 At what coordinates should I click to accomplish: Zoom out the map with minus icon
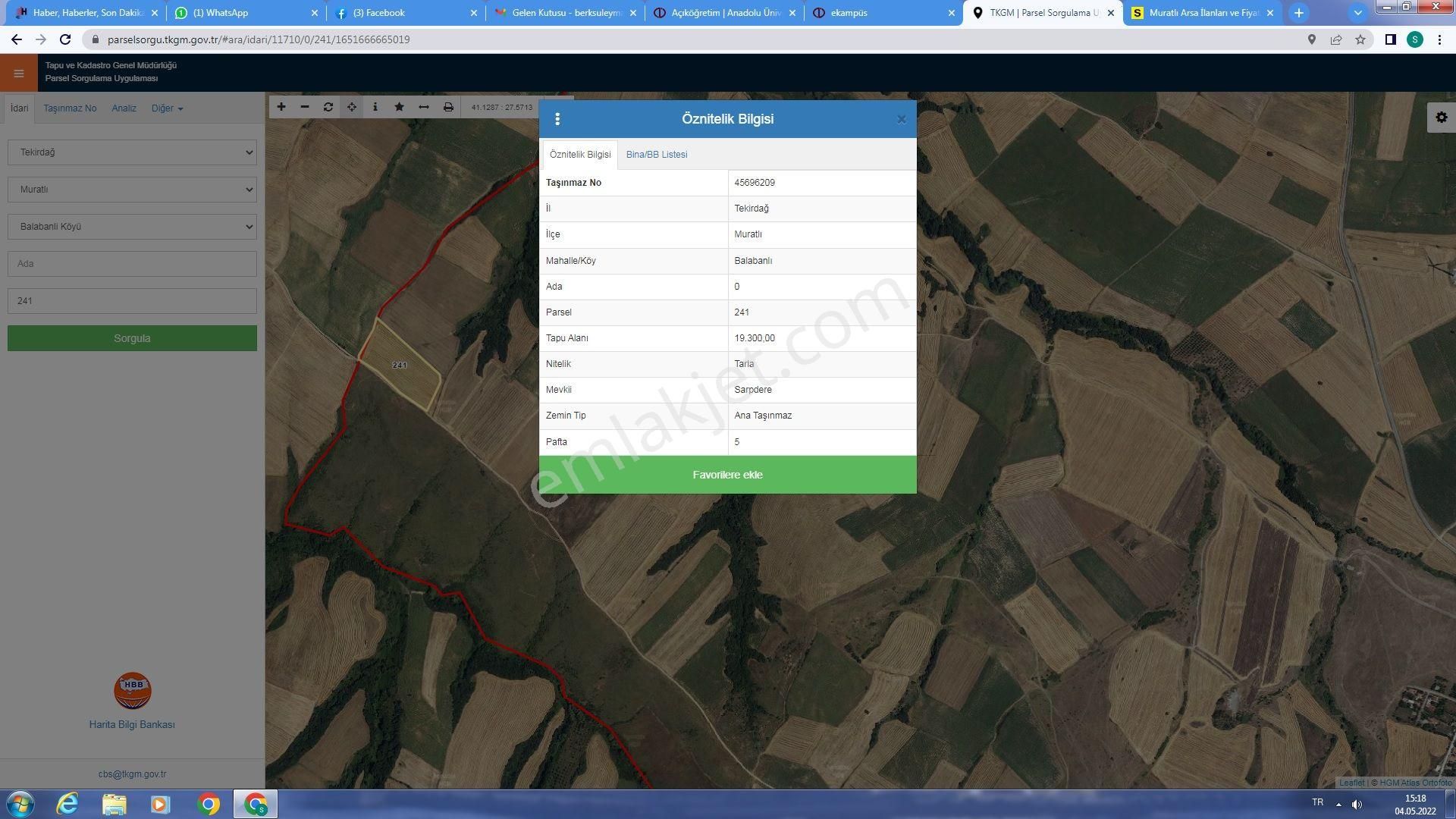[x=305, y=107]
